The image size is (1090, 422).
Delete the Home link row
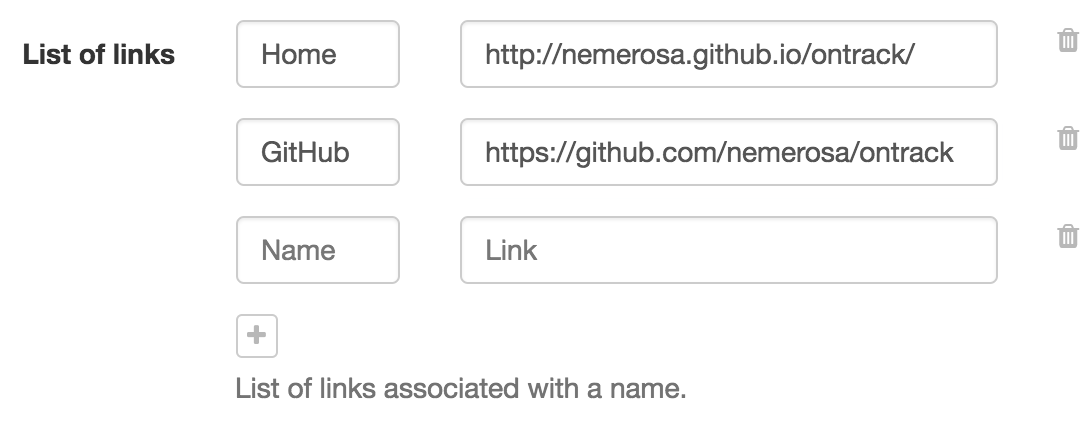(1068, 41)
